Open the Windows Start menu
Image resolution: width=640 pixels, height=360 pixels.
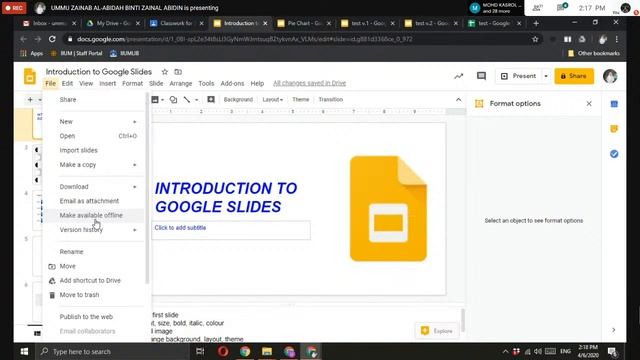coord(24,351)
